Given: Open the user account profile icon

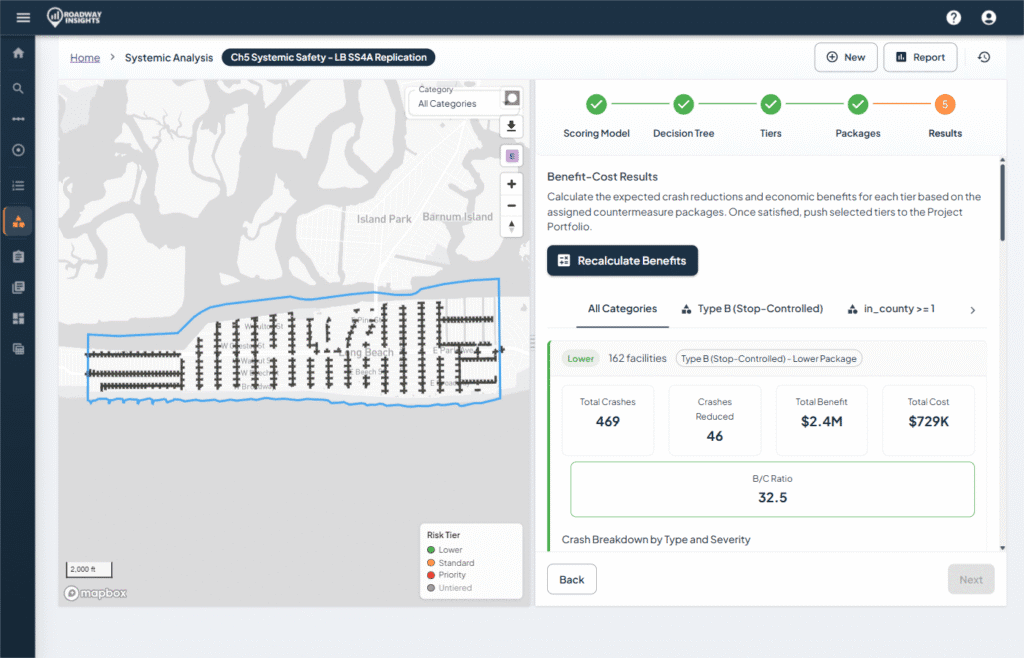Looking at the screenshot, I should [988, 17].
